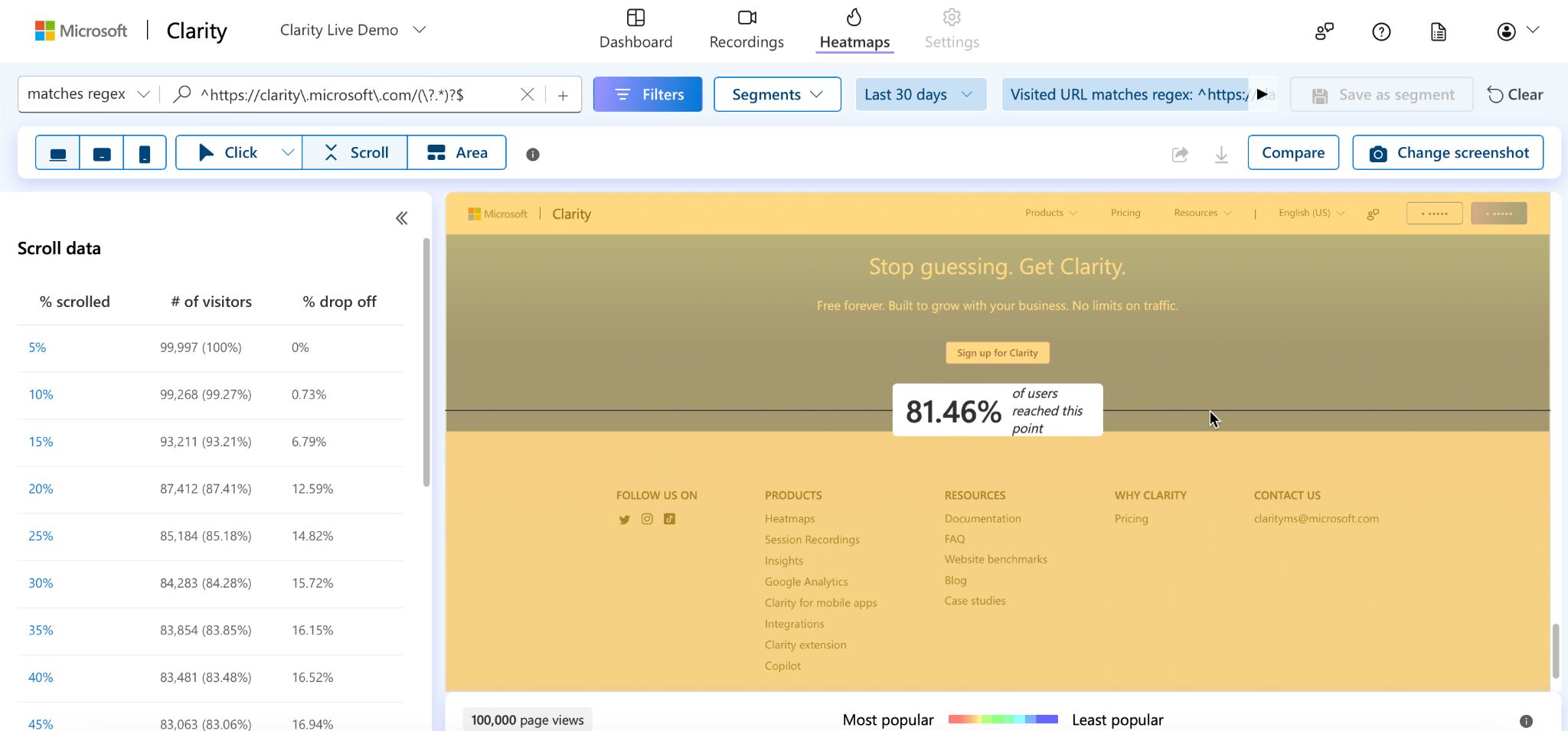Select the desktop device heatmap view
1568x731 pixels.
(59, 152)
